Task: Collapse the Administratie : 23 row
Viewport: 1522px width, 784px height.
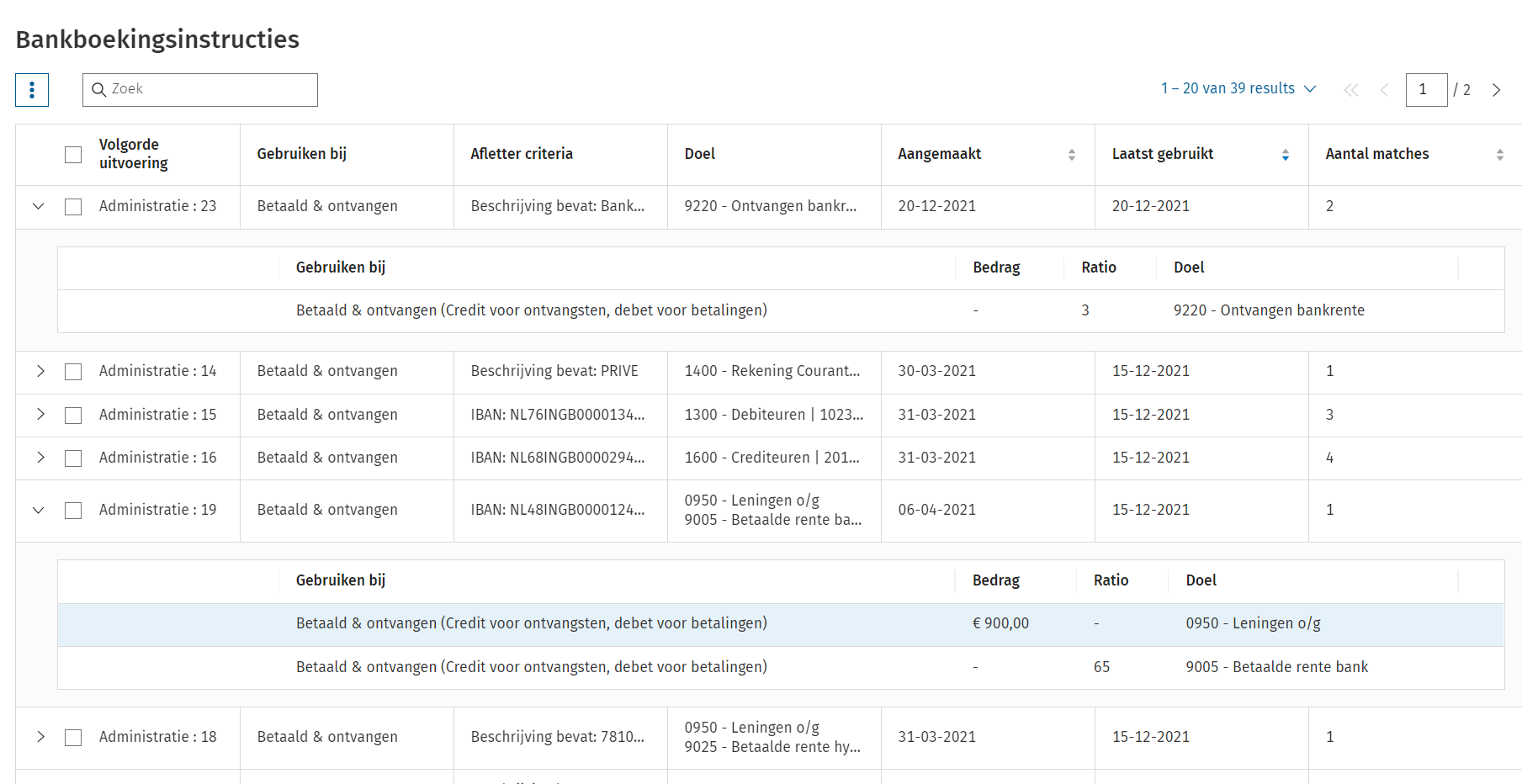Action: 39,207
